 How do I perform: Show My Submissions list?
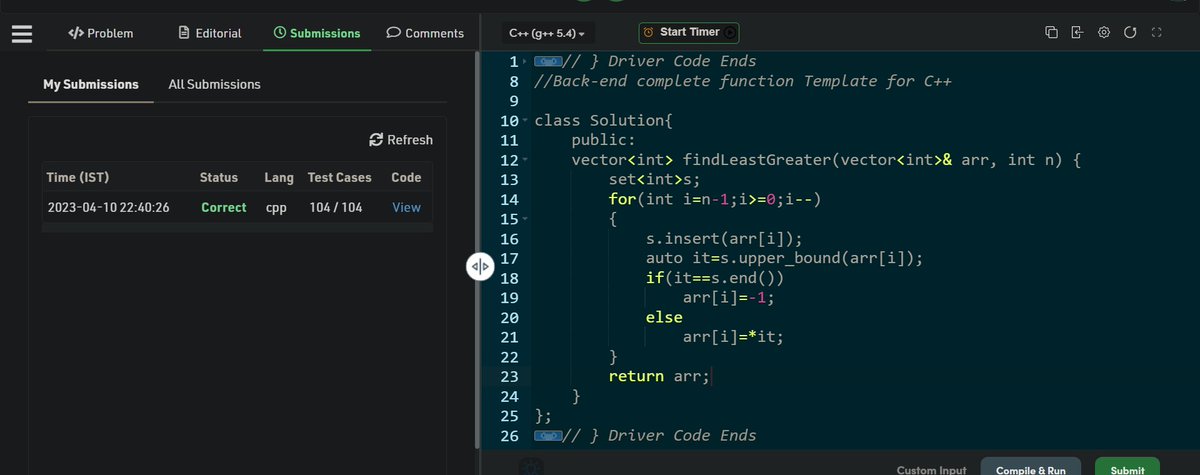tap(91, 84)
